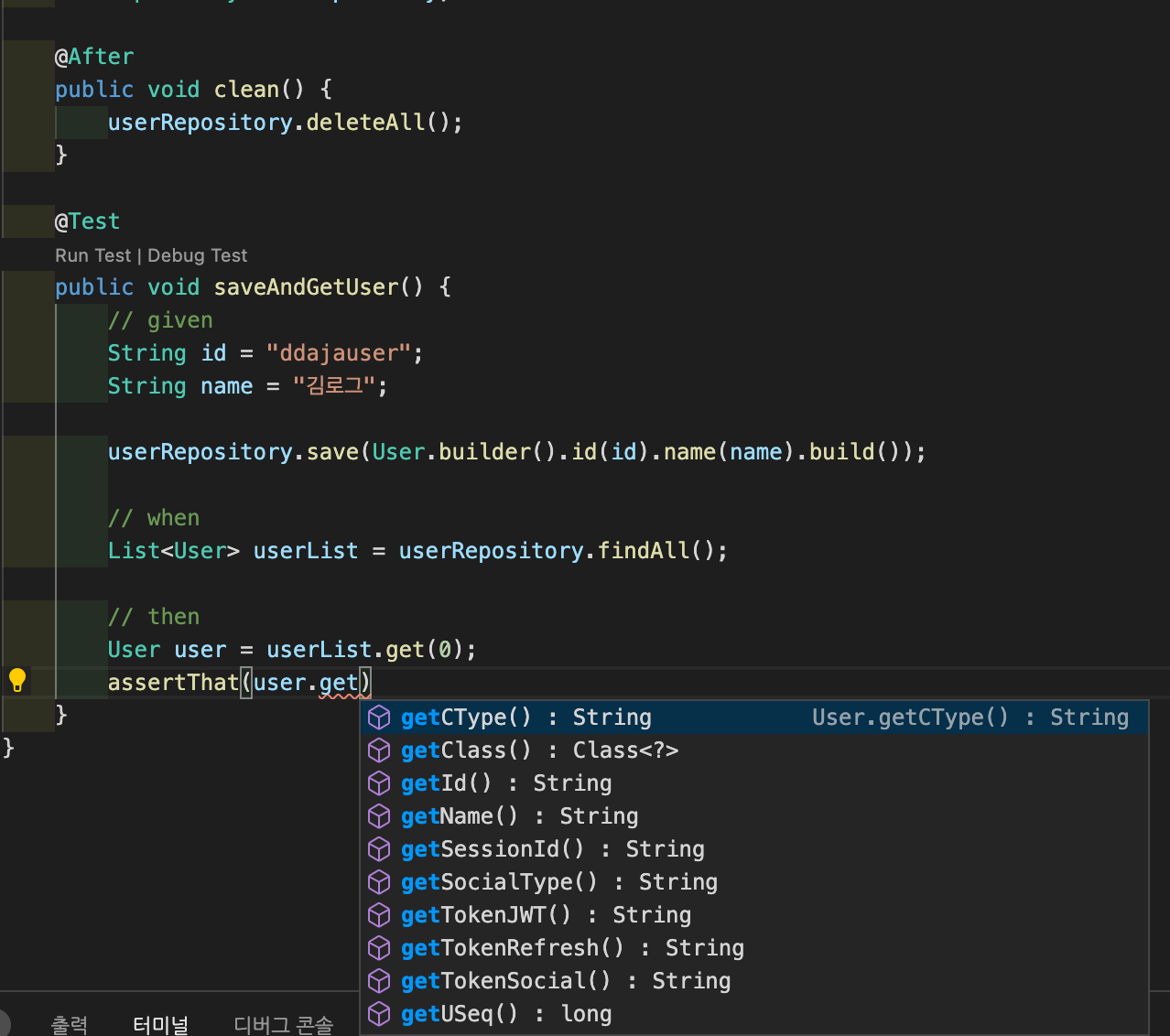1170x1036 pixels.
Task: Switch to the 터미널 panel tab
Action: [x=161, y=1024]
